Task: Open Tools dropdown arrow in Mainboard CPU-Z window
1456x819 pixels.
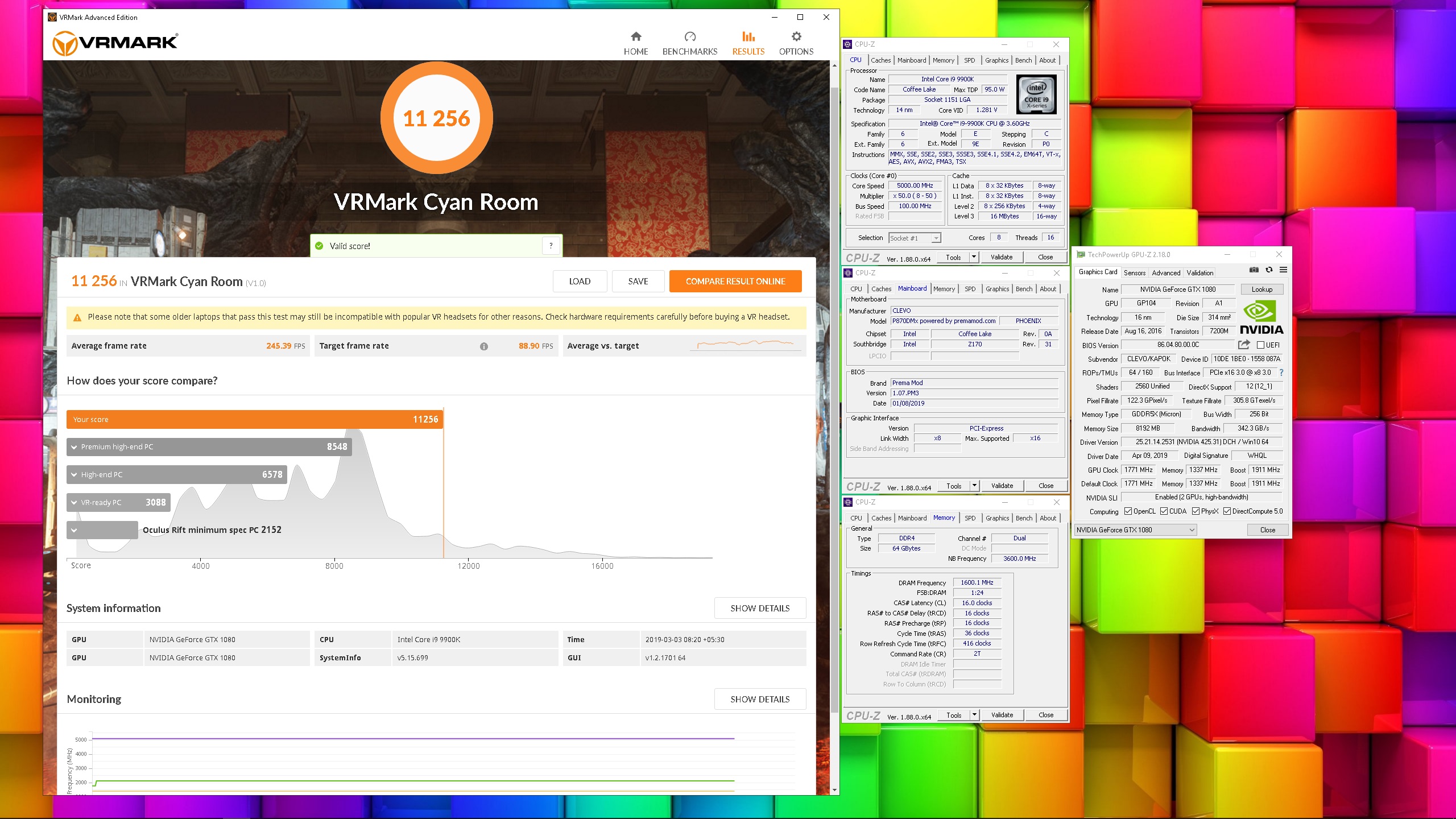Action: (x=975, y=486)
